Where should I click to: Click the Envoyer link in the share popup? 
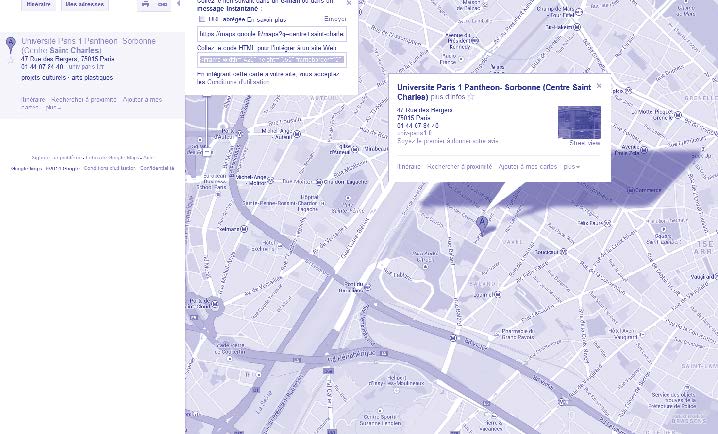tap(335, 19)
